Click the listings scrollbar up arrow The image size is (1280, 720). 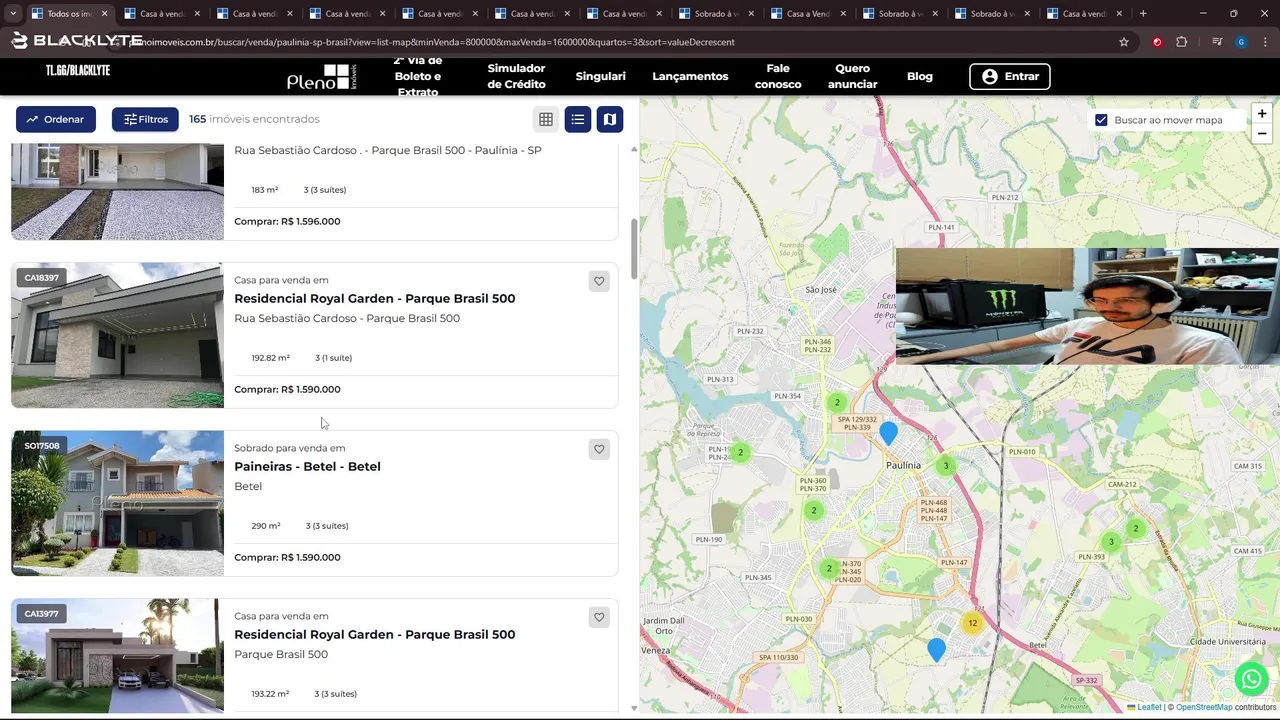click(x=634, y=149)
